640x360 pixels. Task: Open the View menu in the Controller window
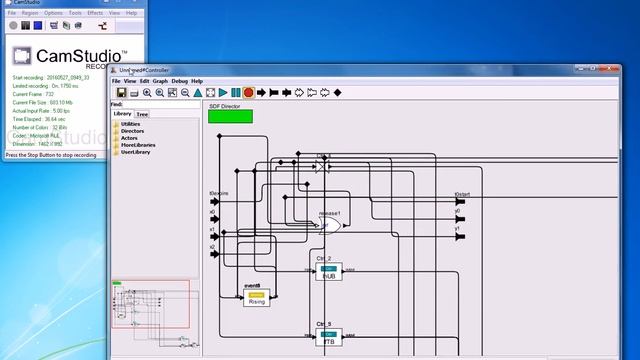130,81
